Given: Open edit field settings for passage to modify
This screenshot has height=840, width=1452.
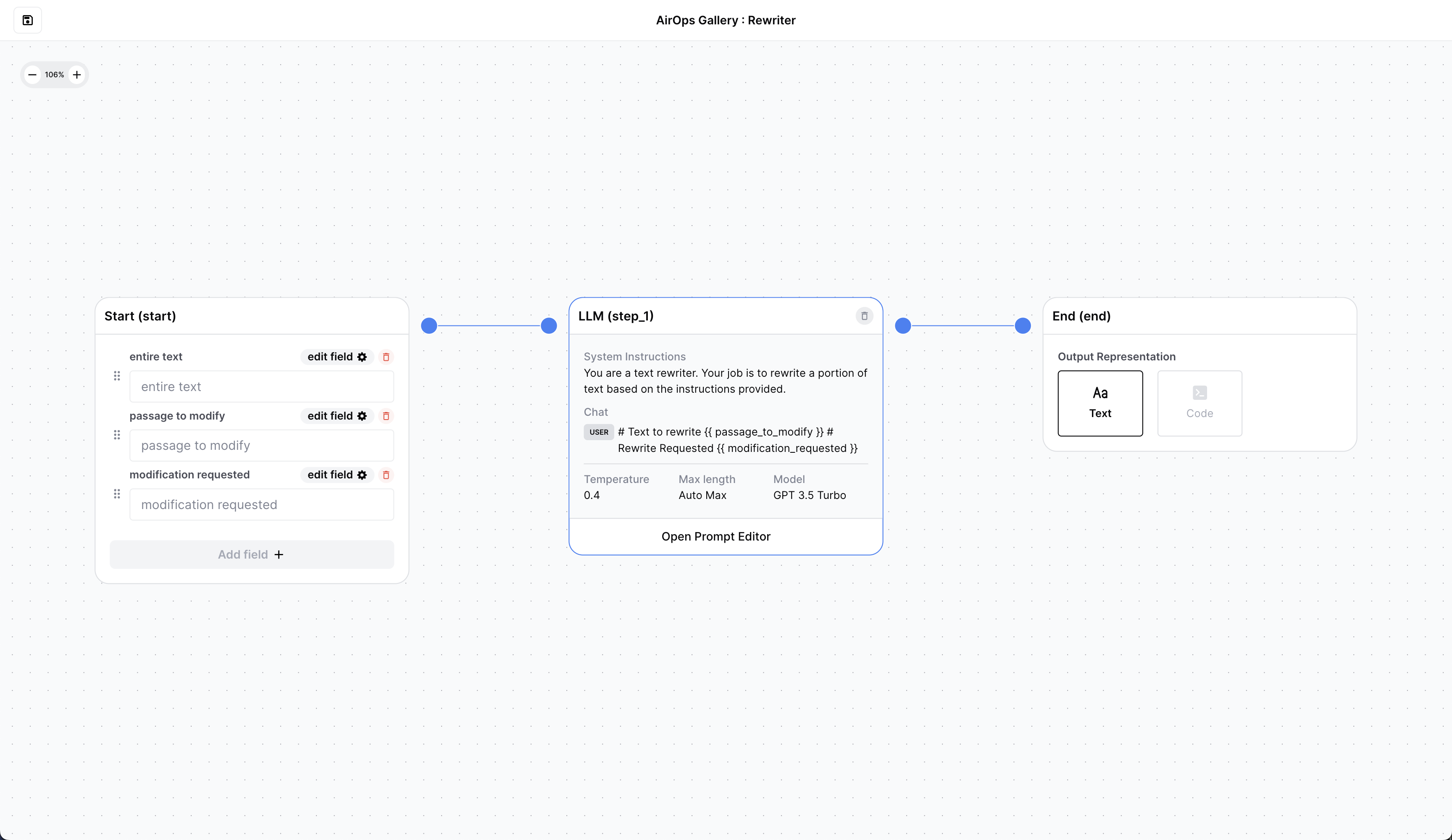Looking at the screenshot, I should click(337, 416).
